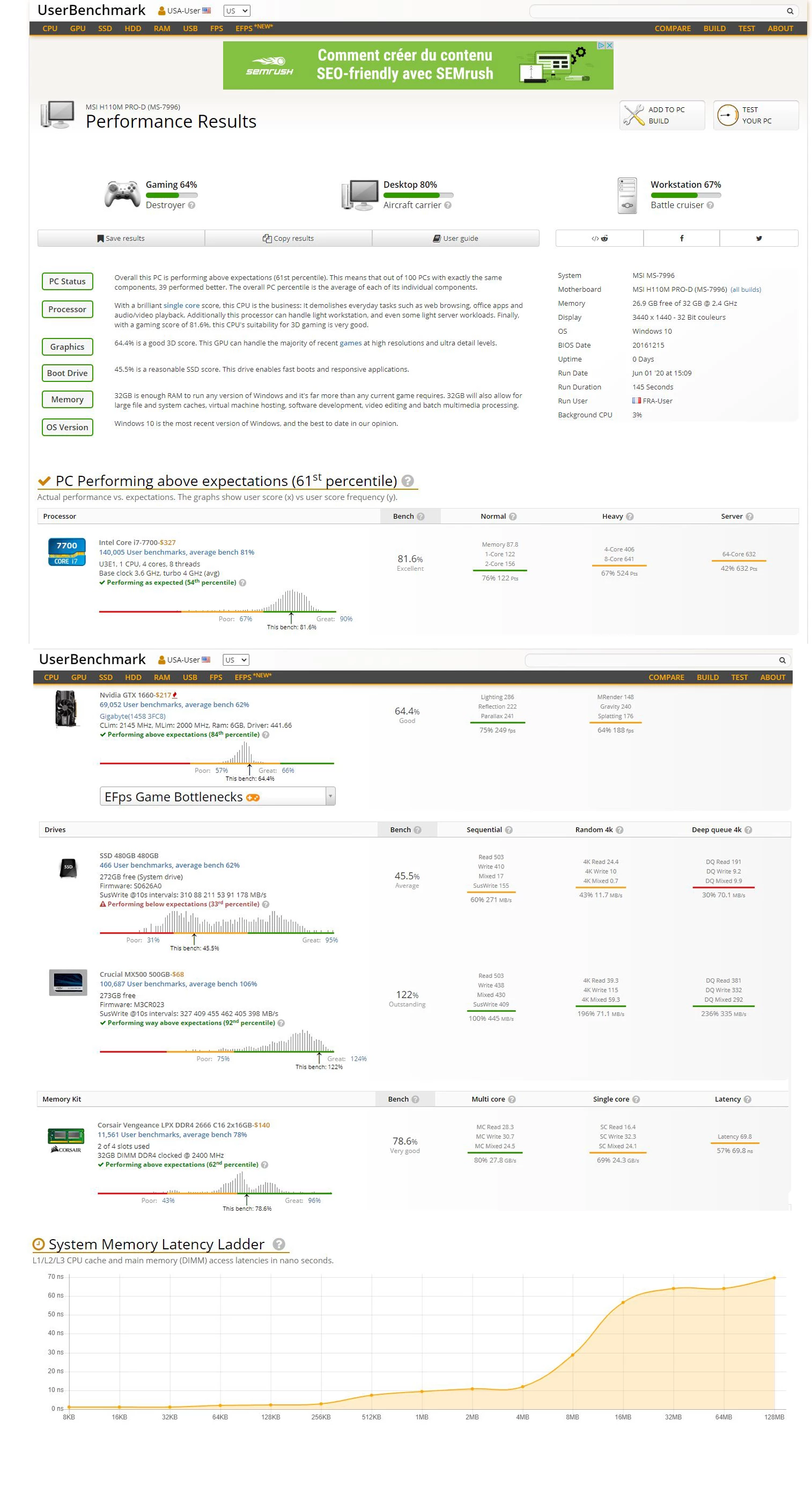This screenshot has height=1502, width=812.
Task: Click the embed and Reddit share icon
Action: [x=599, y=238]
